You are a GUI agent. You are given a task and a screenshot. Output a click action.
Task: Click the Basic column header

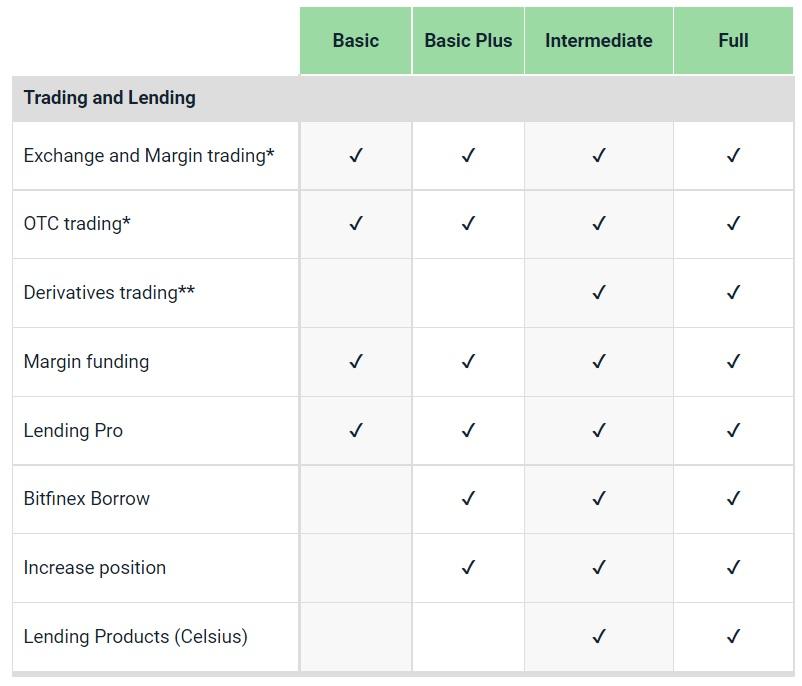[x=355, y=40]
